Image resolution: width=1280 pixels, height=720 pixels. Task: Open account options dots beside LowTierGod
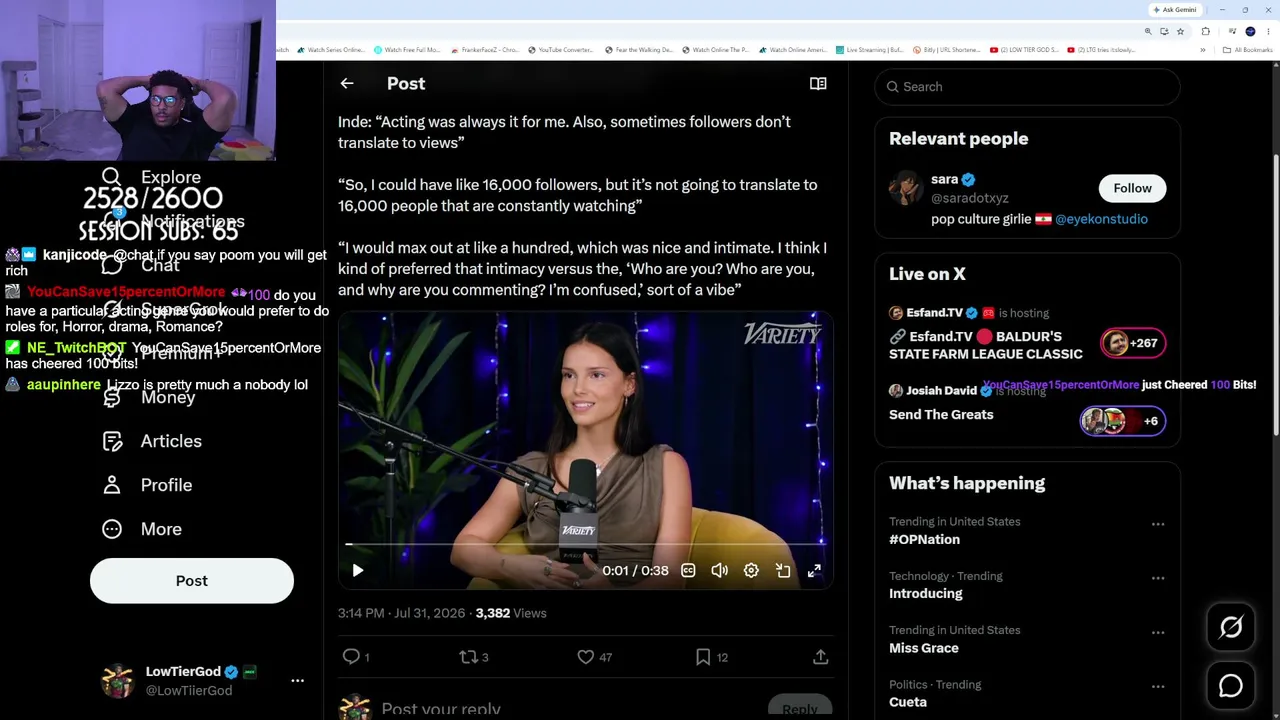[x=297, y=680]
